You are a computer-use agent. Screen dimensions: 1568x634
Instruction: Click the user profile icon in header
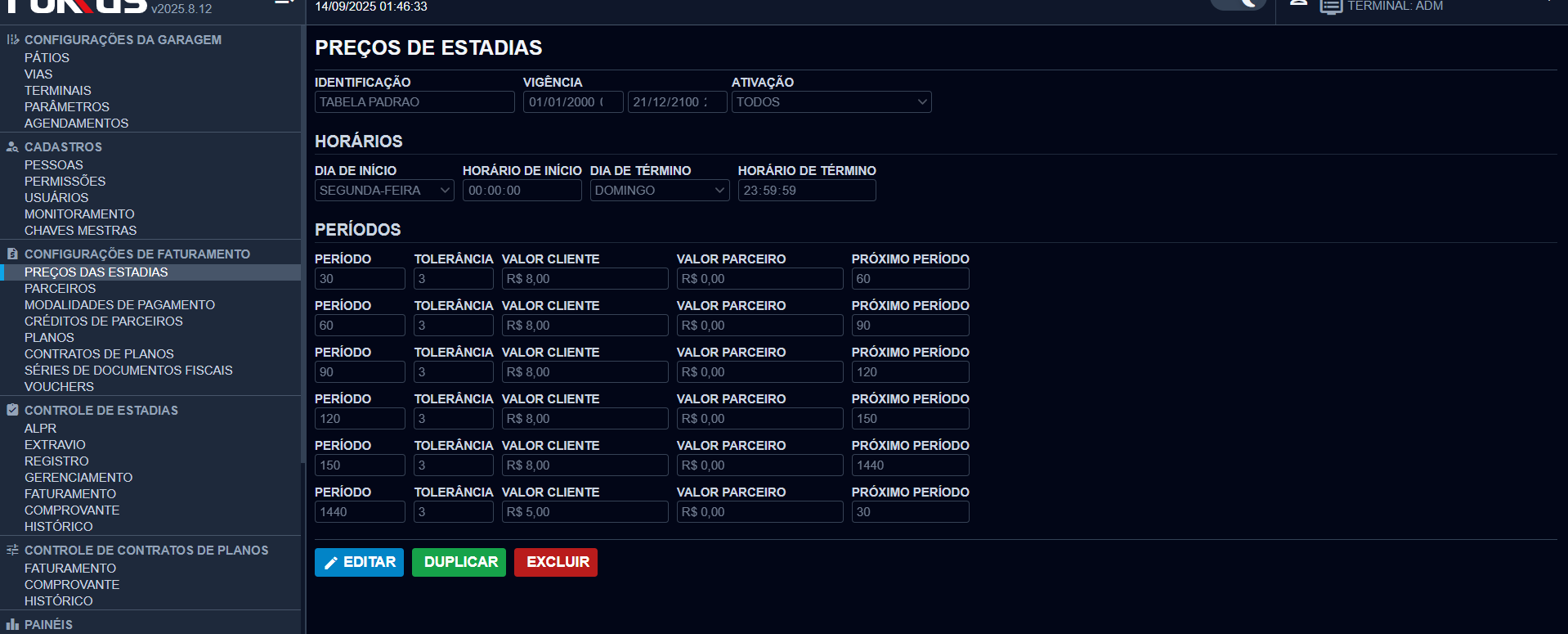click(x=1298, y=4)
